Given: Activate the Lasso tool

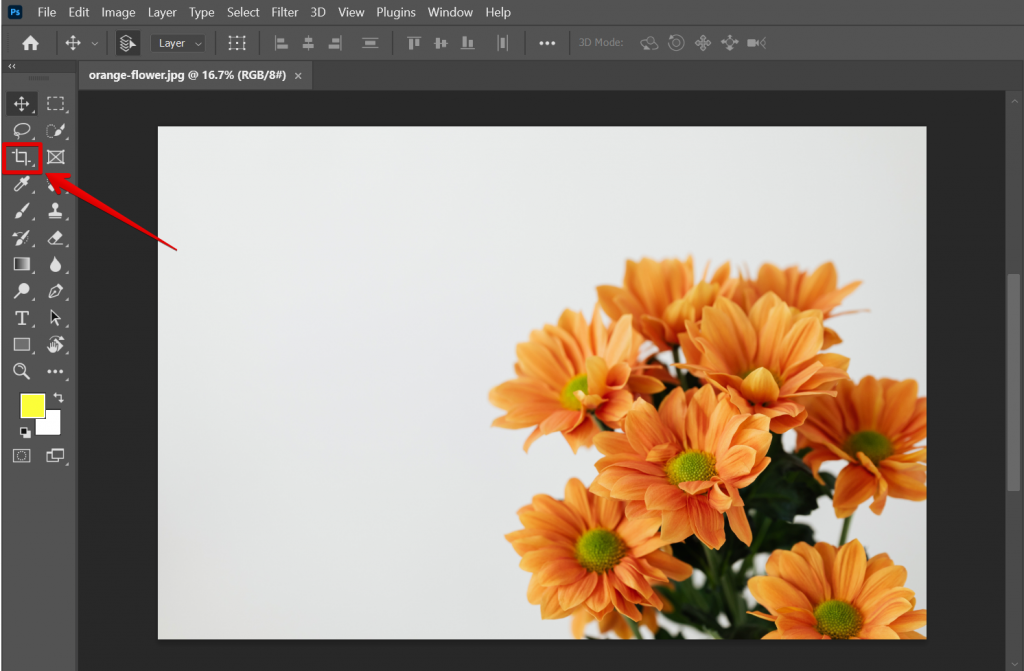Looking at the screenshot, I should [x=21, y=130].
